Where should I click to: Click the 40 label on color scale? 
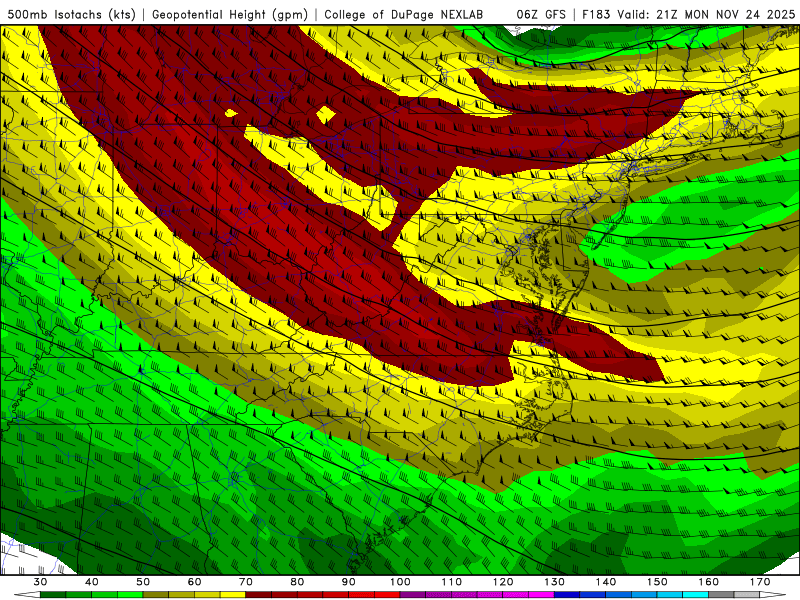tap(92, 582)
